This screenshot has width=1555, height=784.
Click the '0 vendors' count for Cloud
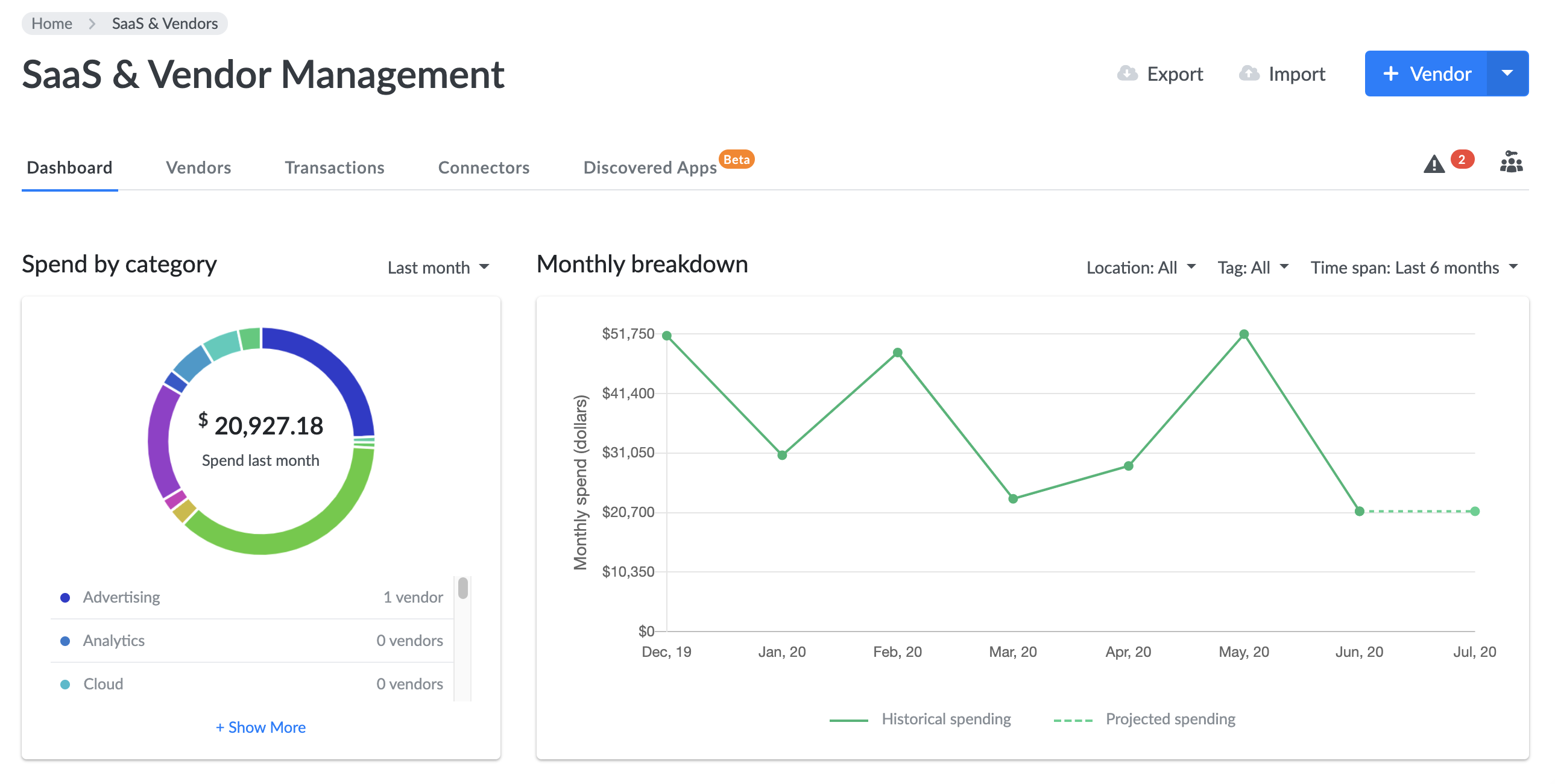tap(409, 685)
